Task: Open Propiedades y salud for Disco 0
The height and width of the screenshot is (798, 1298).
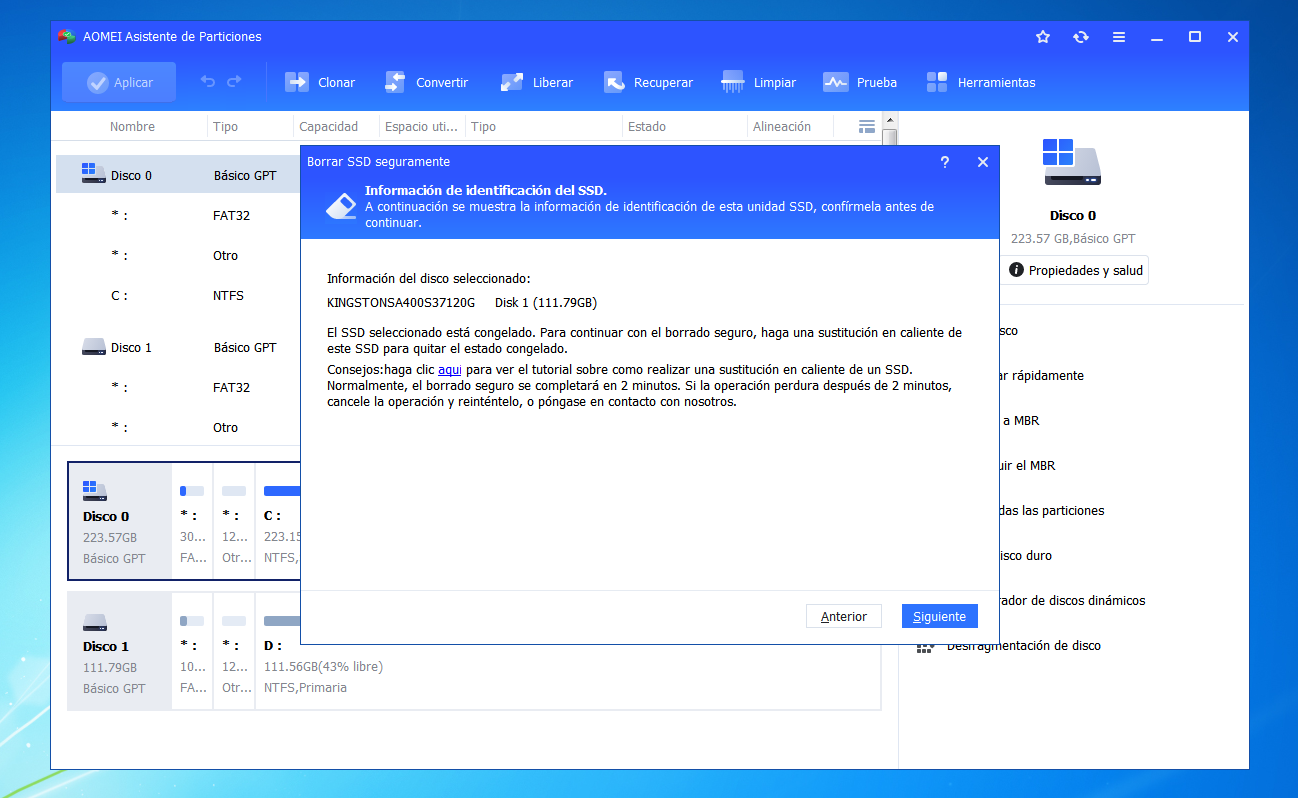Action: coord(1074,270)
